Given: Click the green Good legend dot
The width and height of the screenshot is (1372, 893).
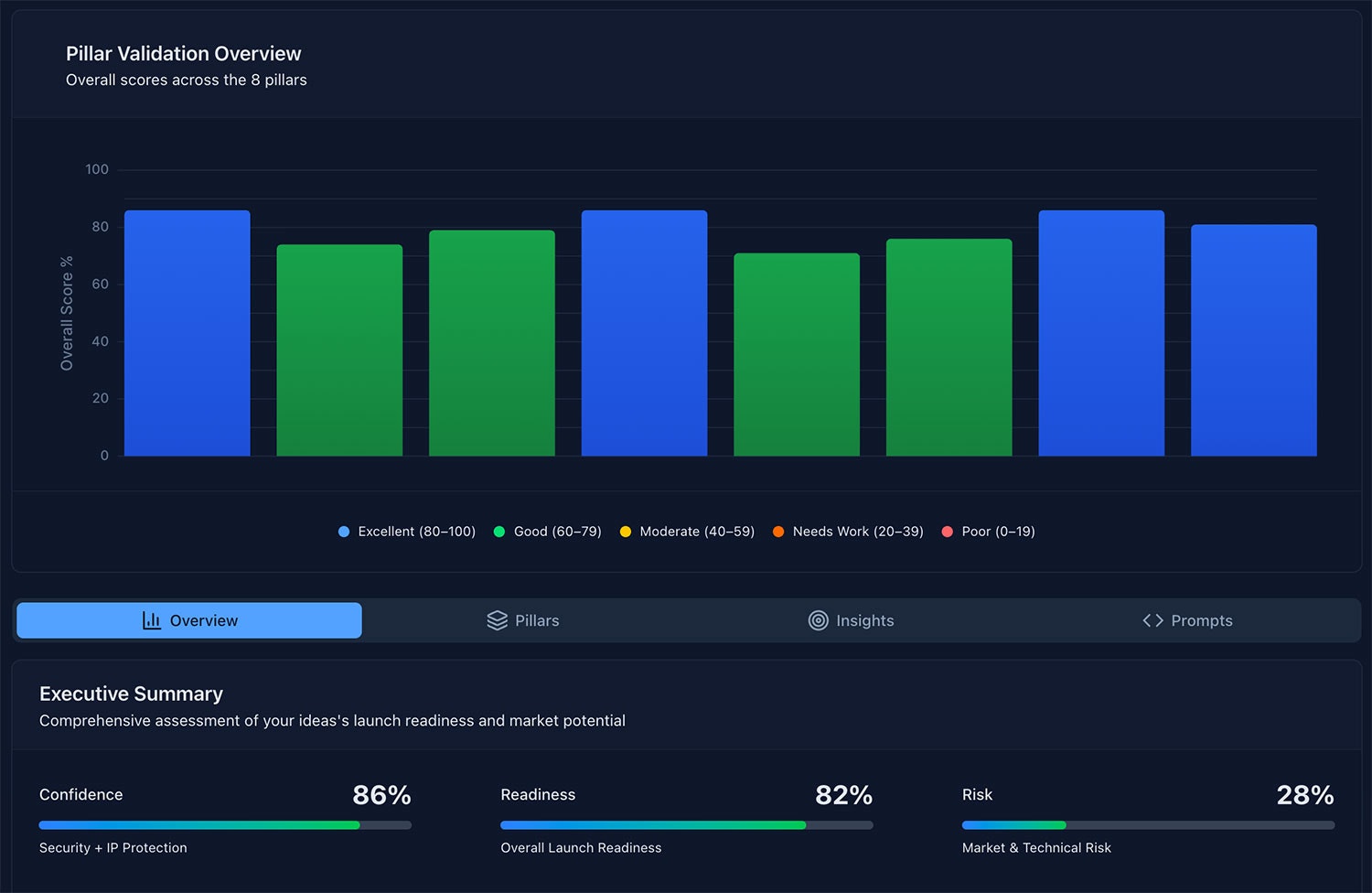Looking at the screenshot, I should (499, 531).
